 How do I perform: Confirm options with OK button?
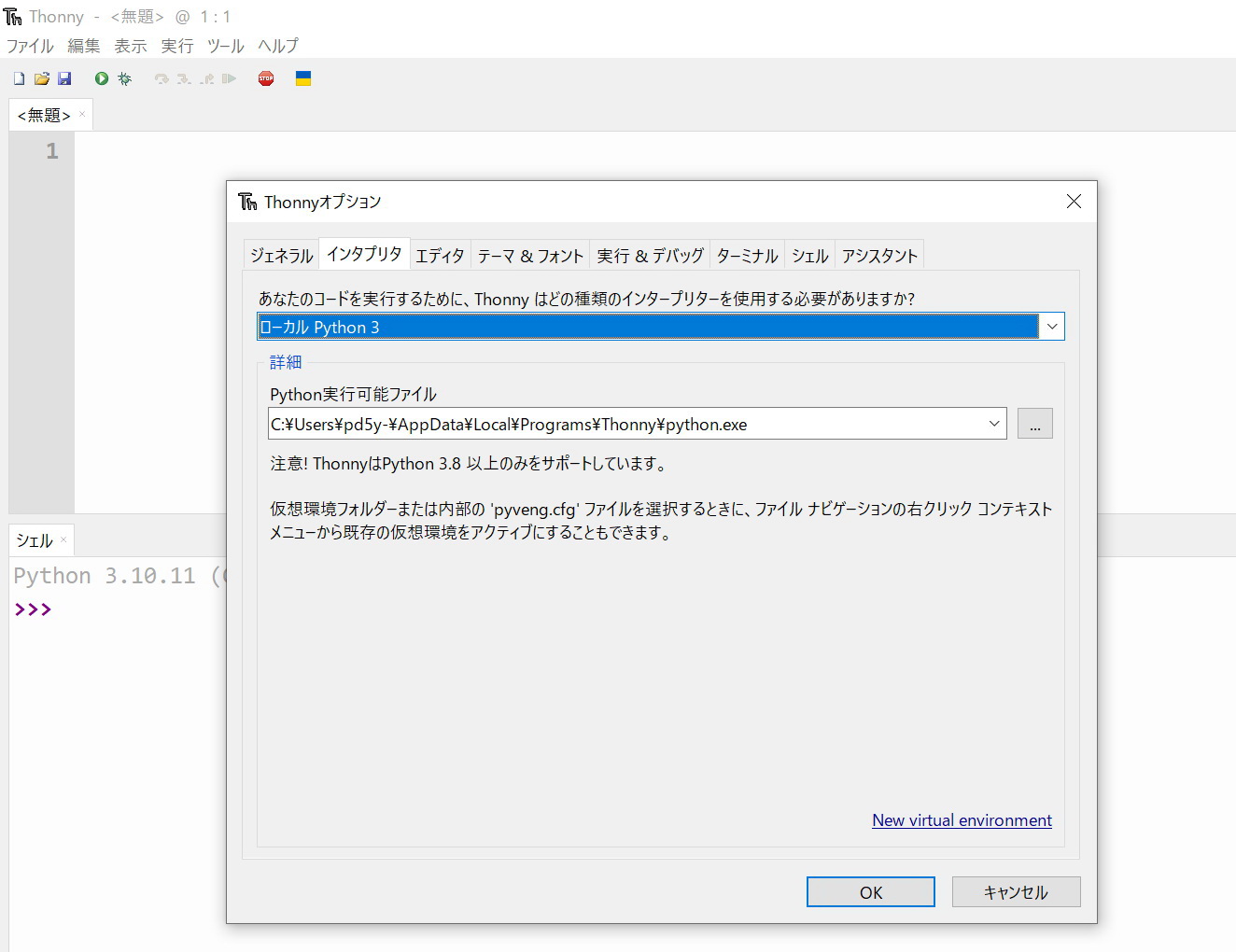pyautogui.click(x=871, y=892)
